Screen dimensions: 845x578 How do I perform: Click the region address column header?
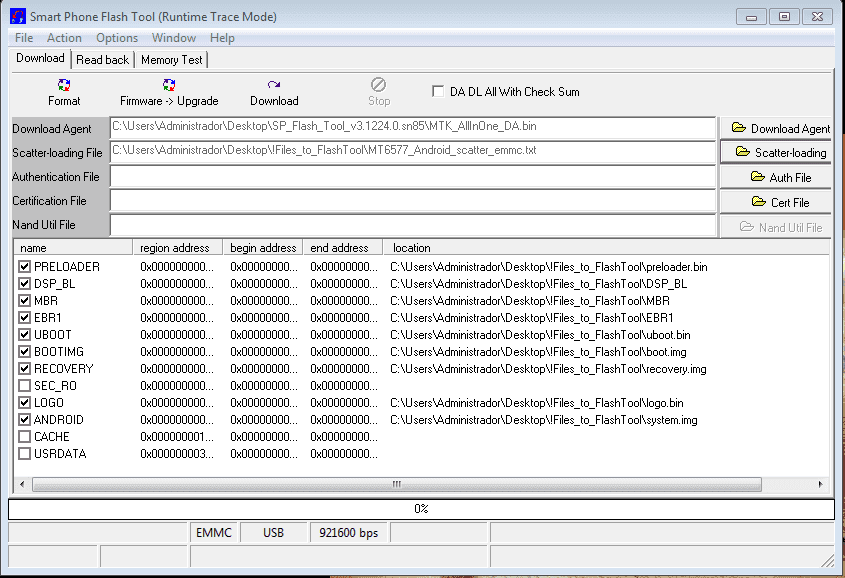[x=178, y=248]
